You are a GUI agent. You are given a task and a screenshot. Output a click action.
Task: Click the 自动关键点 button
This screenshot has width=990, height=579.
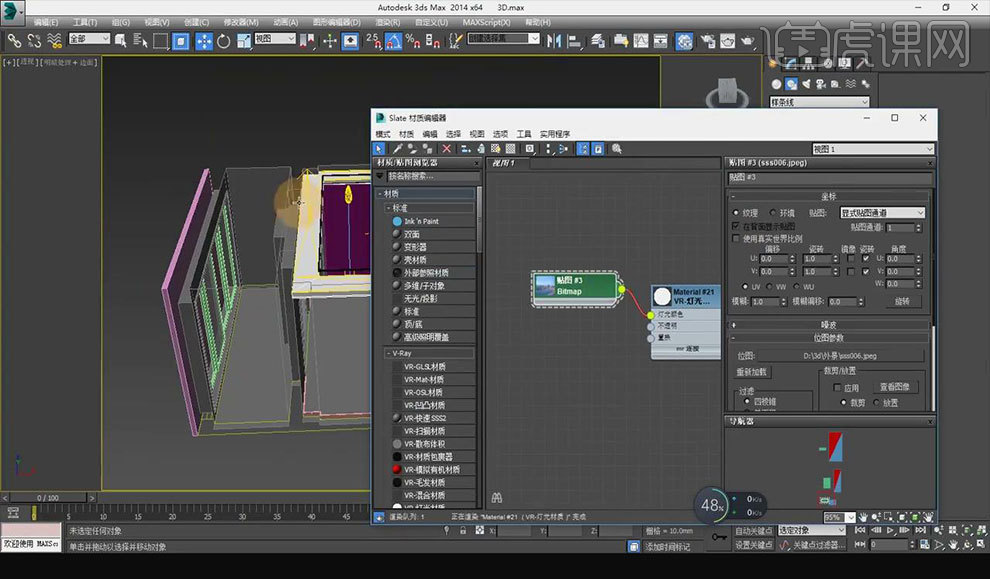(x=754, y=530)
